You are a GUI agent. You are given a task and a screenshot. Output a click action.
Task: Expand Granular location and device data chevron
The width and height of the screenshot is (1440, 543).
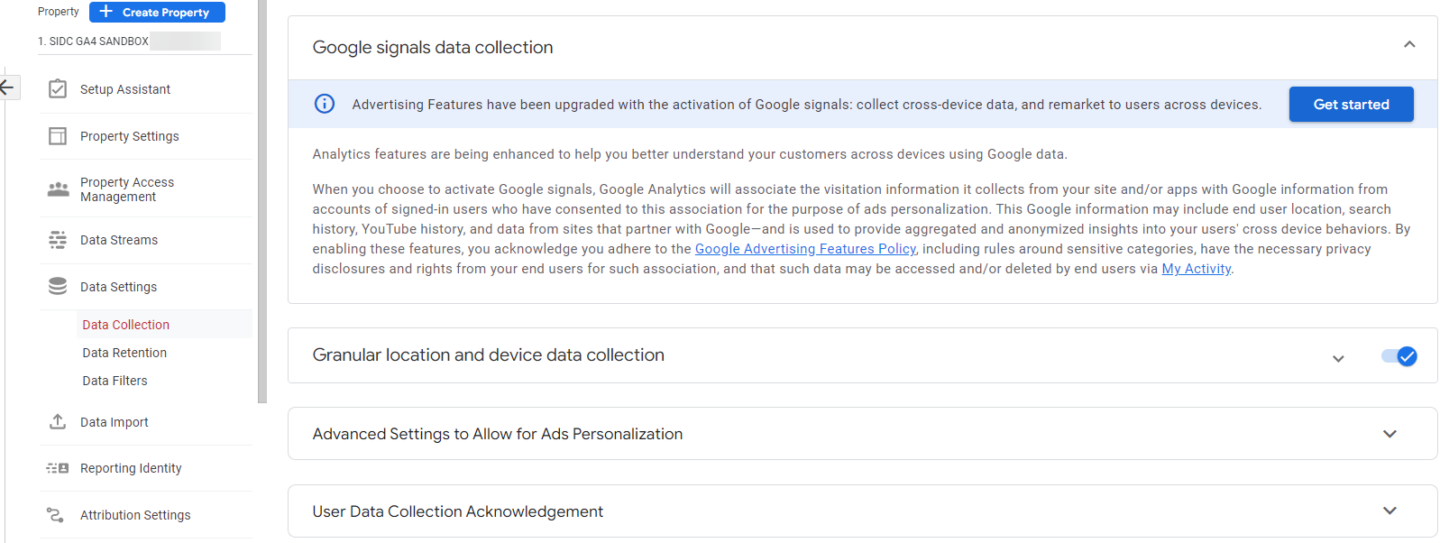tap(1338, 358)
